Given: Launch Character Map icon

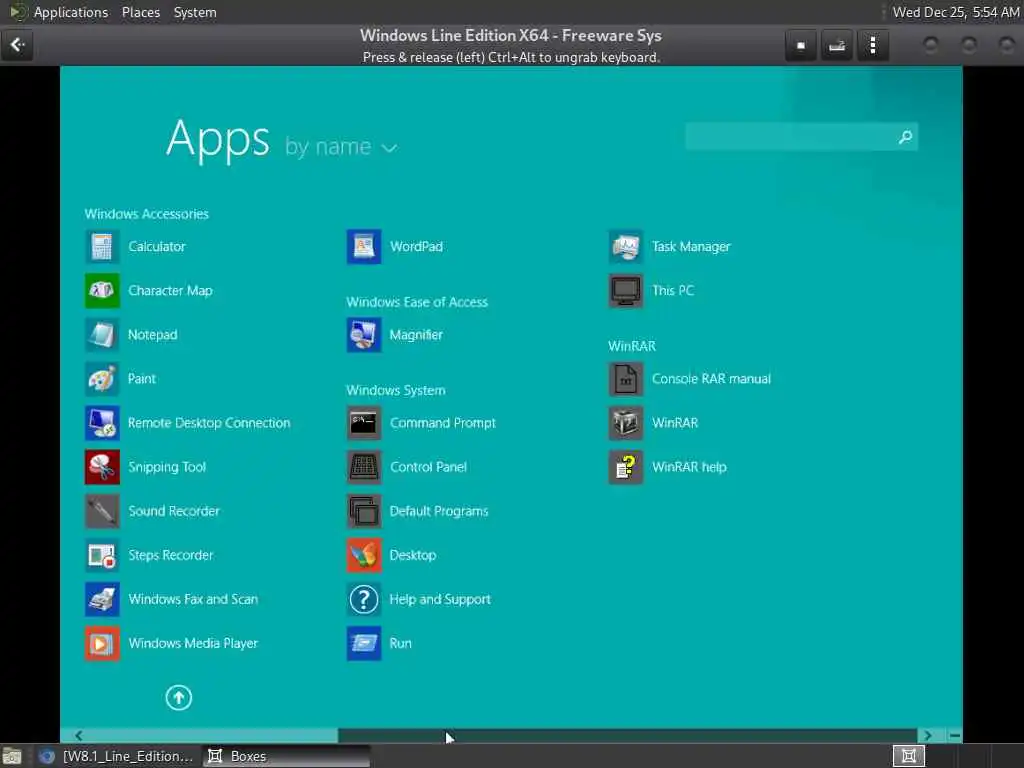Looking at the screenshot, I should coord(102,291).
